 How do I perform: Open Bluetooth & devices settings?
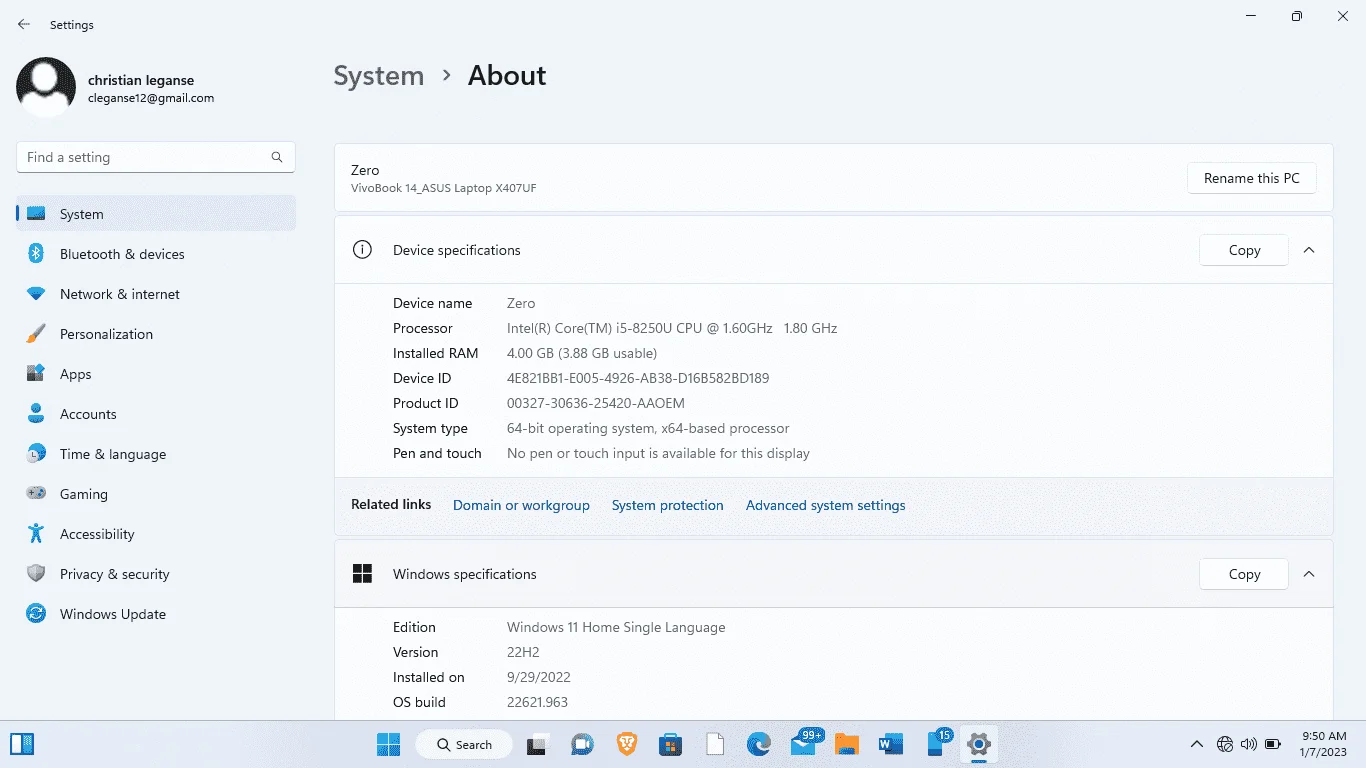coord(156,254)
